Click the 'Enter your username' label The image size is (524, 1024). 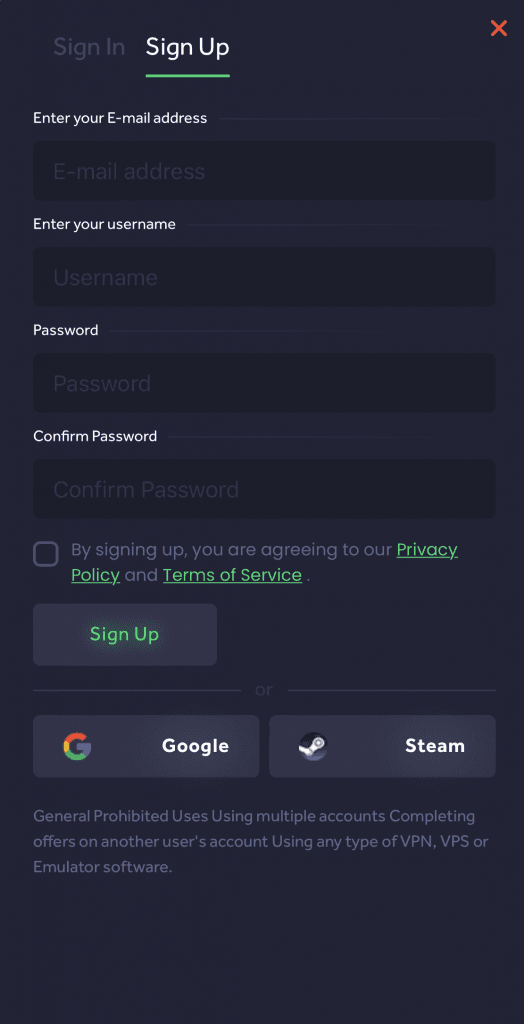point(105,225)
